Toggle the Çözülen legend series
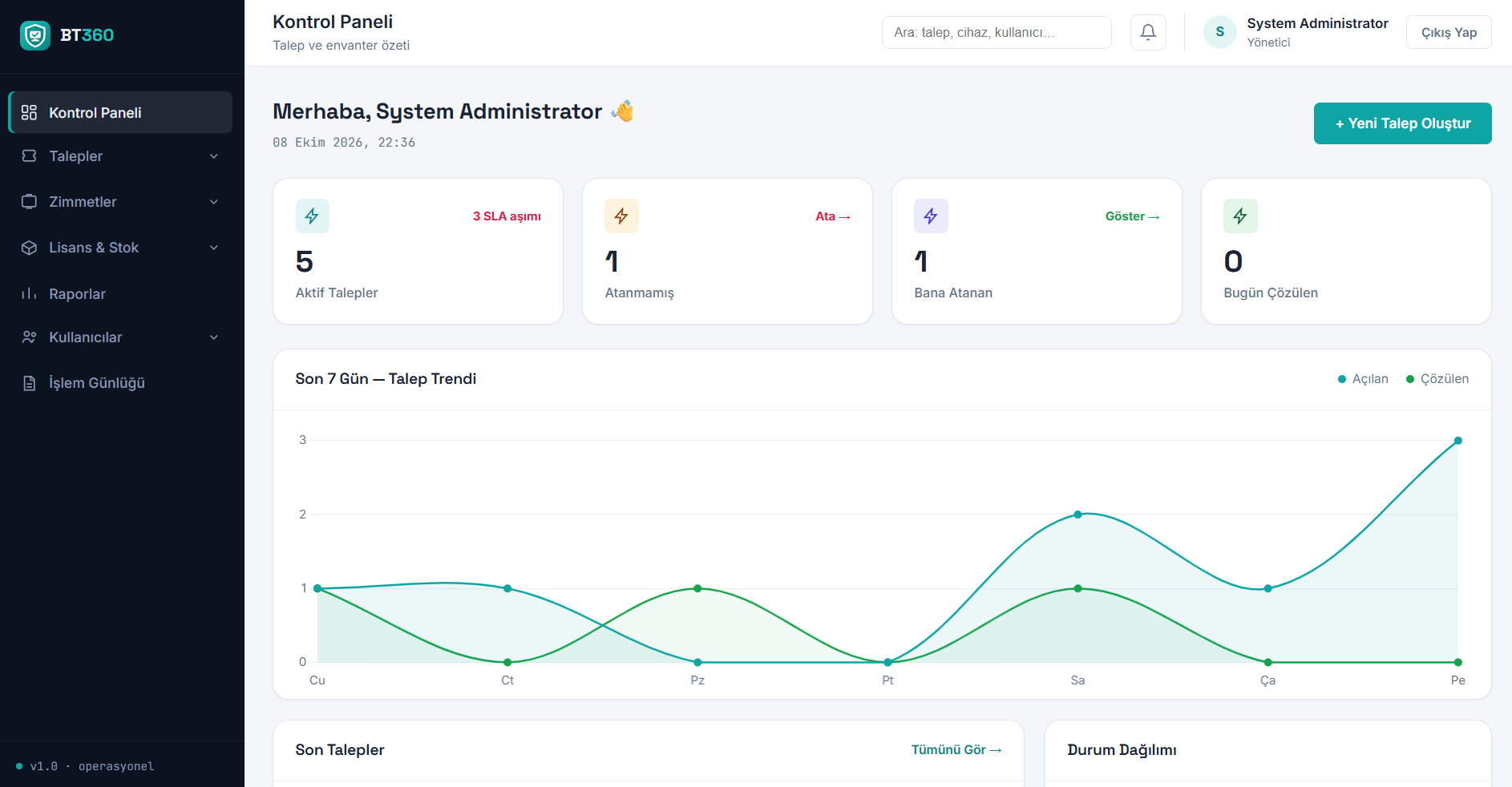Image resolution: width=1512 pixels, height=787 pixels. coord(1437,379)
